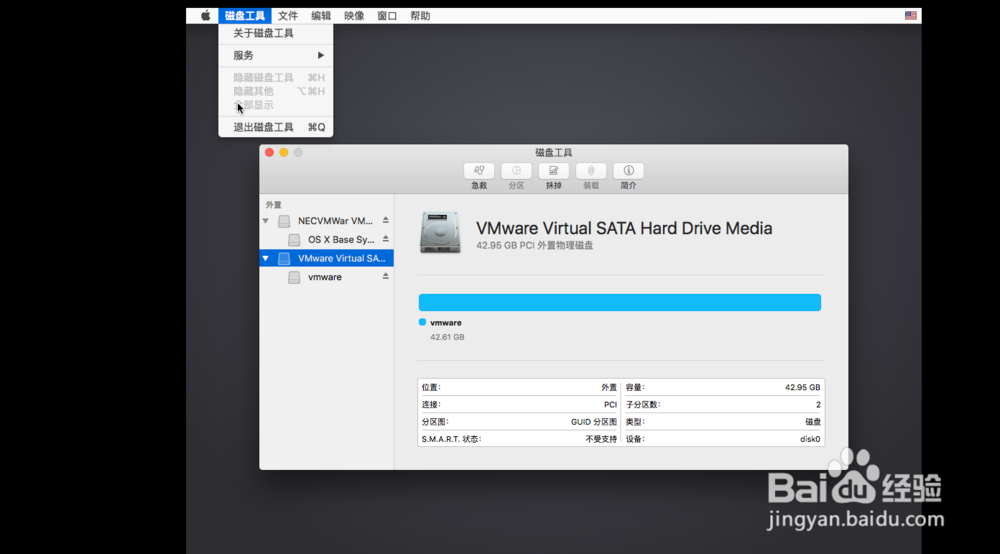Click the Erase (抹掉) toolbar icon
This screenshot has width=1000, height=554.
coord(554,171)
